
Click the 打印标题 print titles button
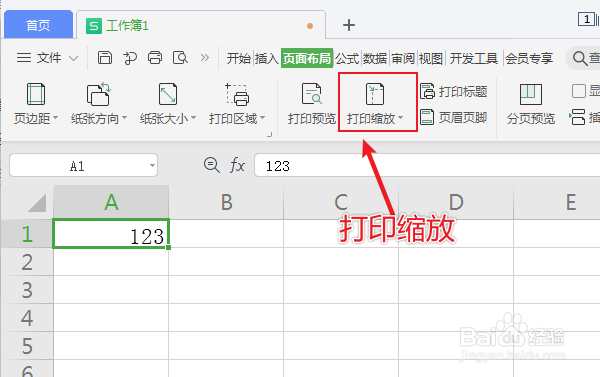(453, 91)
